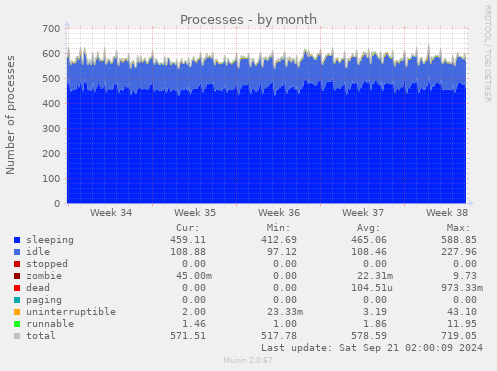Click the uninterruptible maximum value 43.10
This screenshot has height=371, width=497.
462,312
